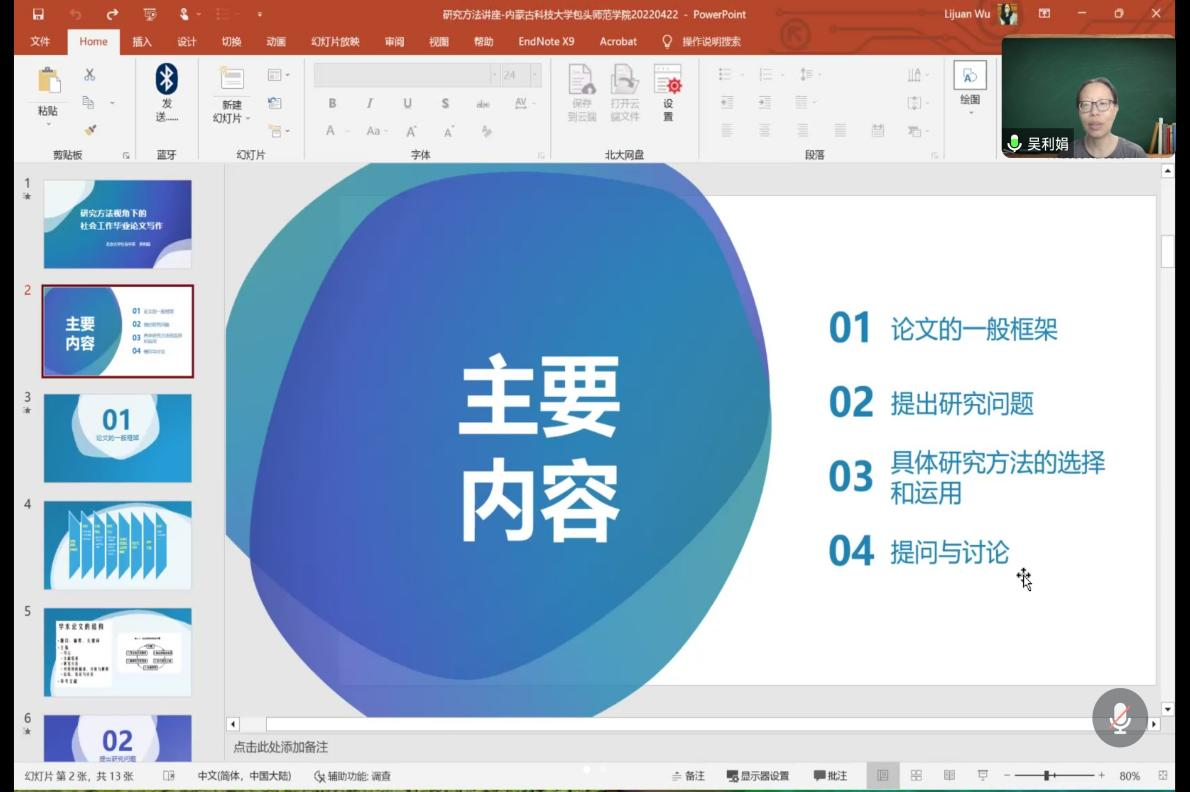Click 显示器设置 in the status bar
1190x792 pixels.
coord(758,776)
